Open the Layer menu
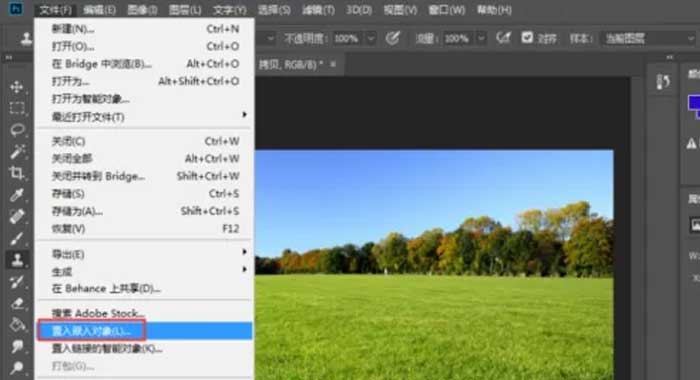 click(x=185, y=10)
